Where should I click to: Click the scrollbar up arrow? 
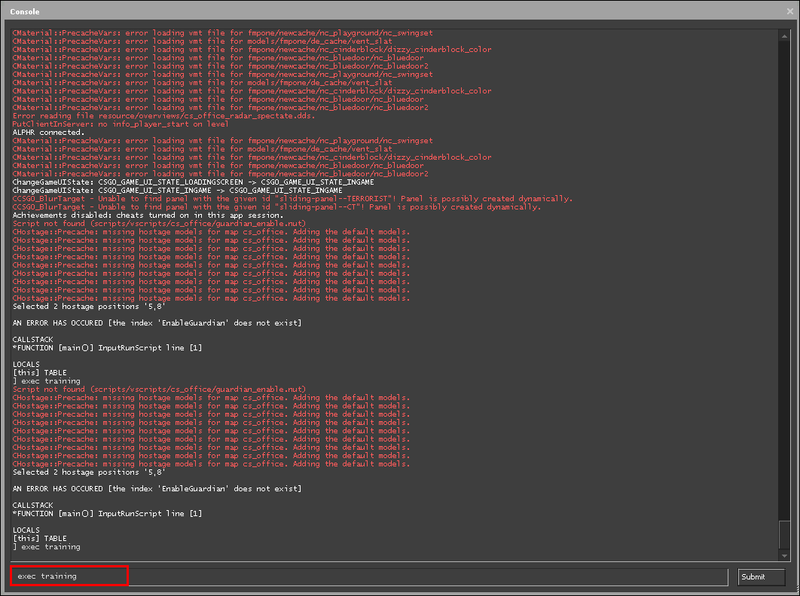[x=784, y=36]
